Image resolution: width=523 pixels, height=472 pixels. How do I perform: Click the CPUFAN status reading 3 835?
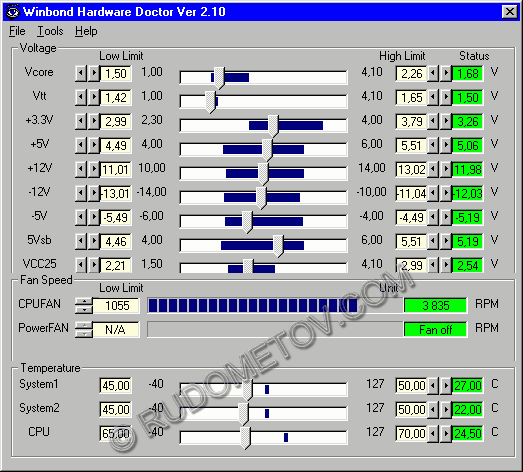435,306
